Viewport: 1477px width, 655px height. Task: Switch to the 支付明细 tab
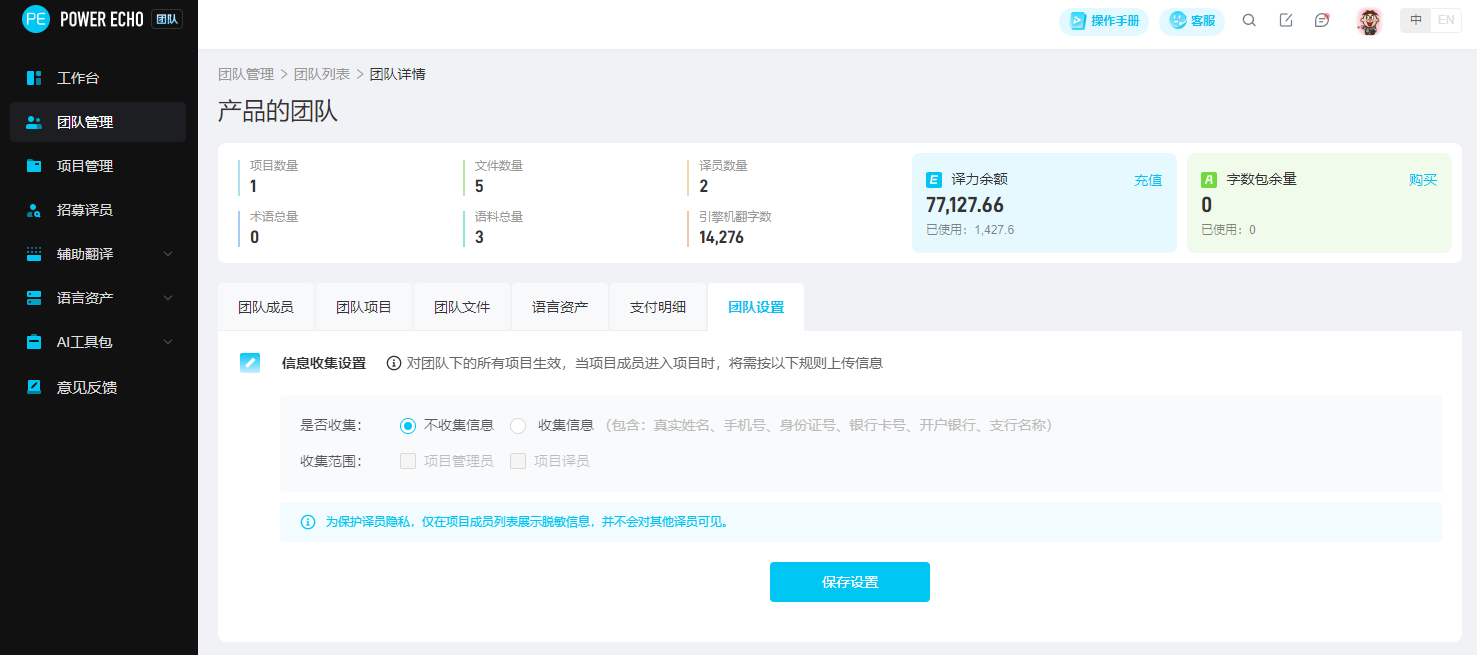pyautogui.click(x=658, y=307)
